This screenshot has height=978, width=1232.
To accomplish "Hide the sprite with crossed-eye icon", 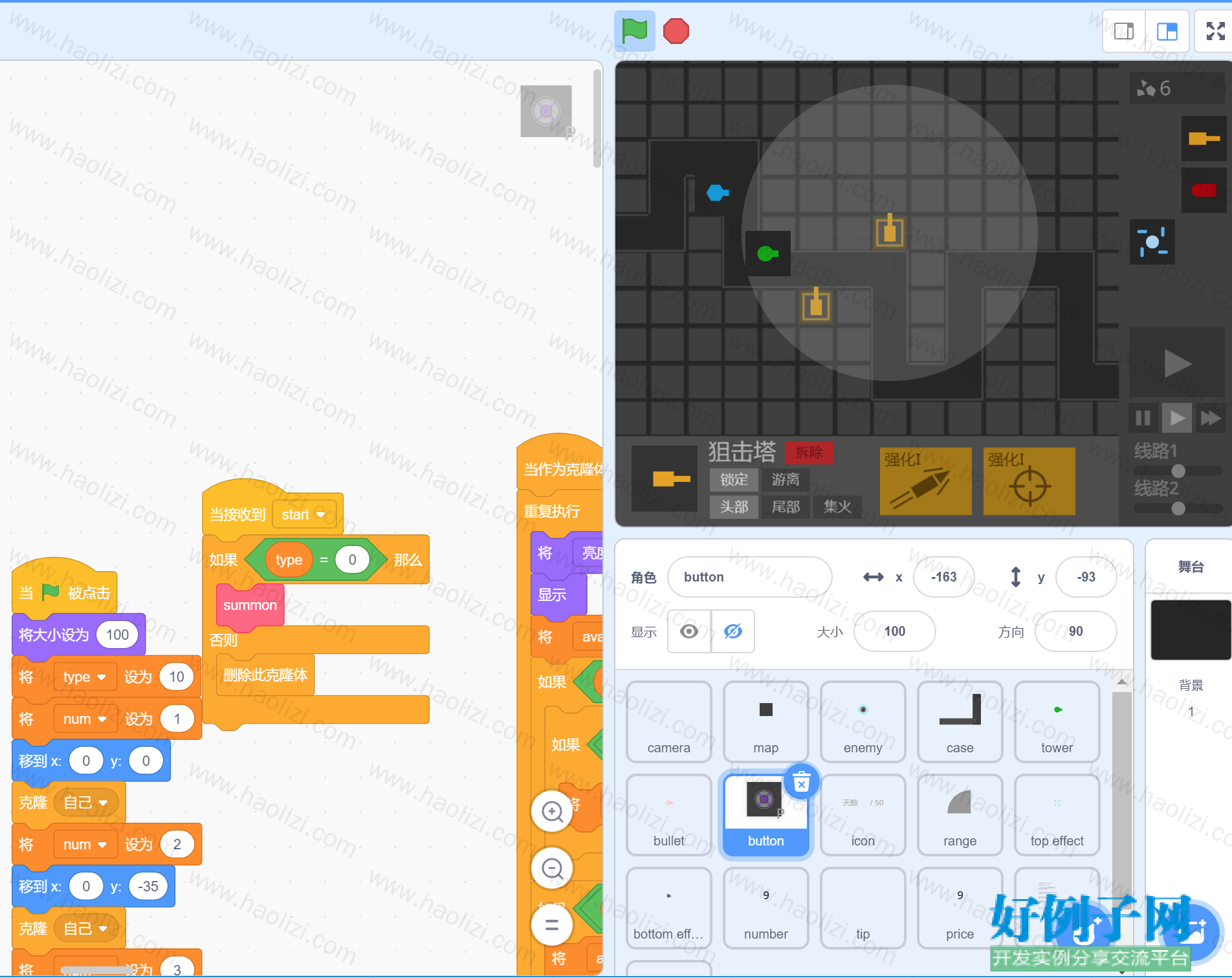I will 733,631.
